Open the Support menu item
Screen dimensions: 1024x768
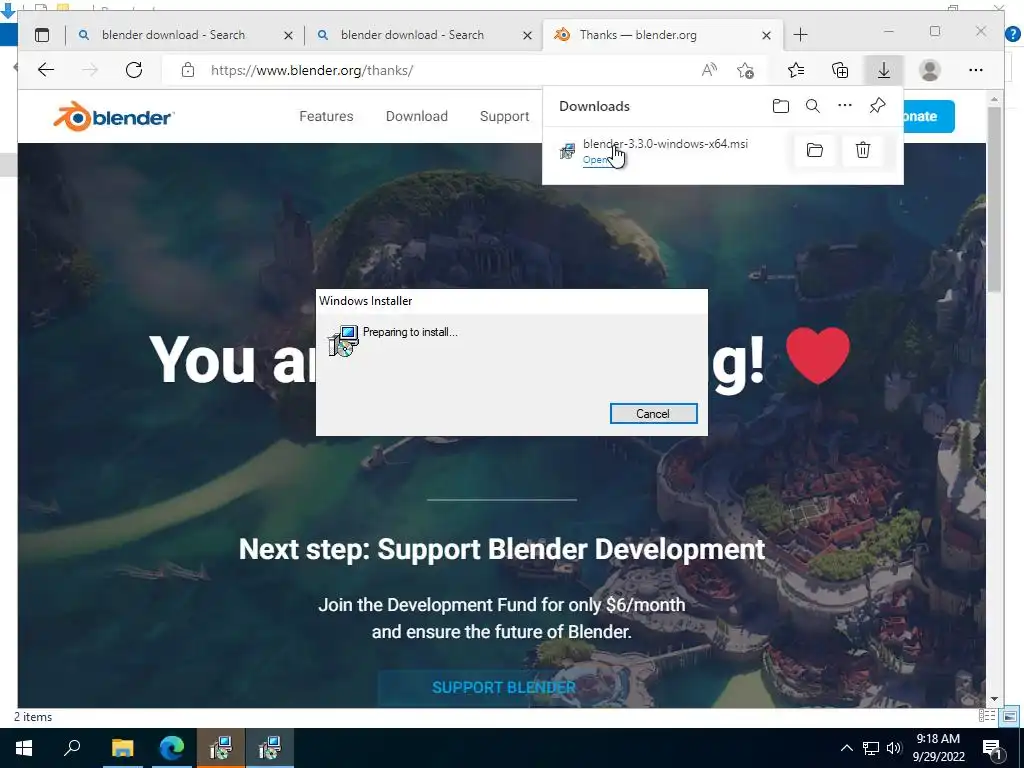[504, 116]
